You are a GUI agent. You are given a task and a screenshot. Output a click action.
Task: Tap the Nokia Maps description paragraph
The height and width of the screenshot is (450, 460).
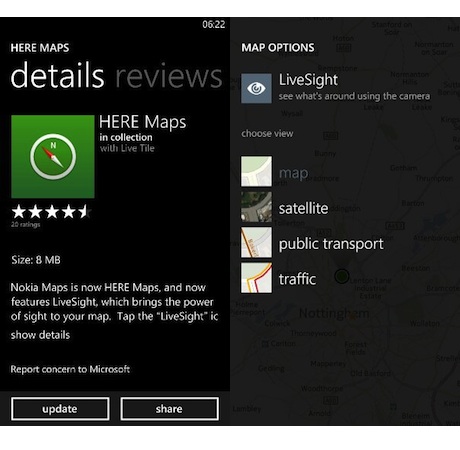114,302
